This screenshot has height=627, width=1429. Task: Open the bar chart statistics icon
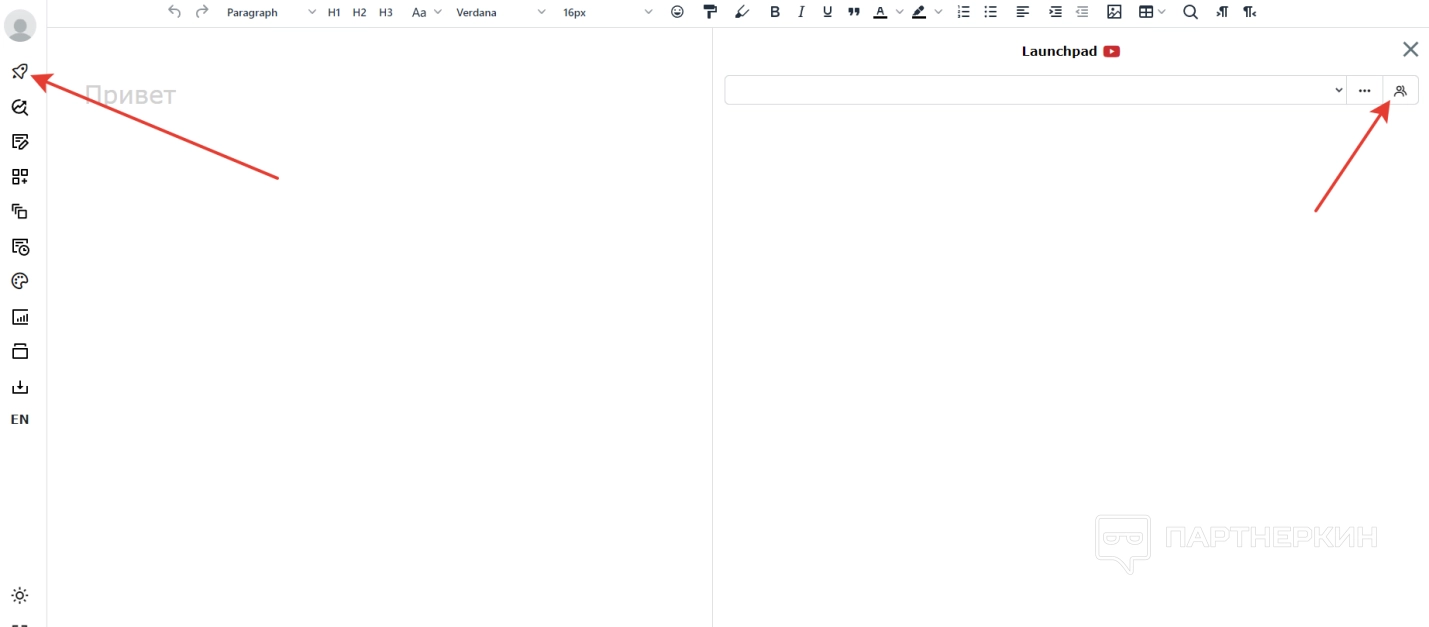pos(20,317)
